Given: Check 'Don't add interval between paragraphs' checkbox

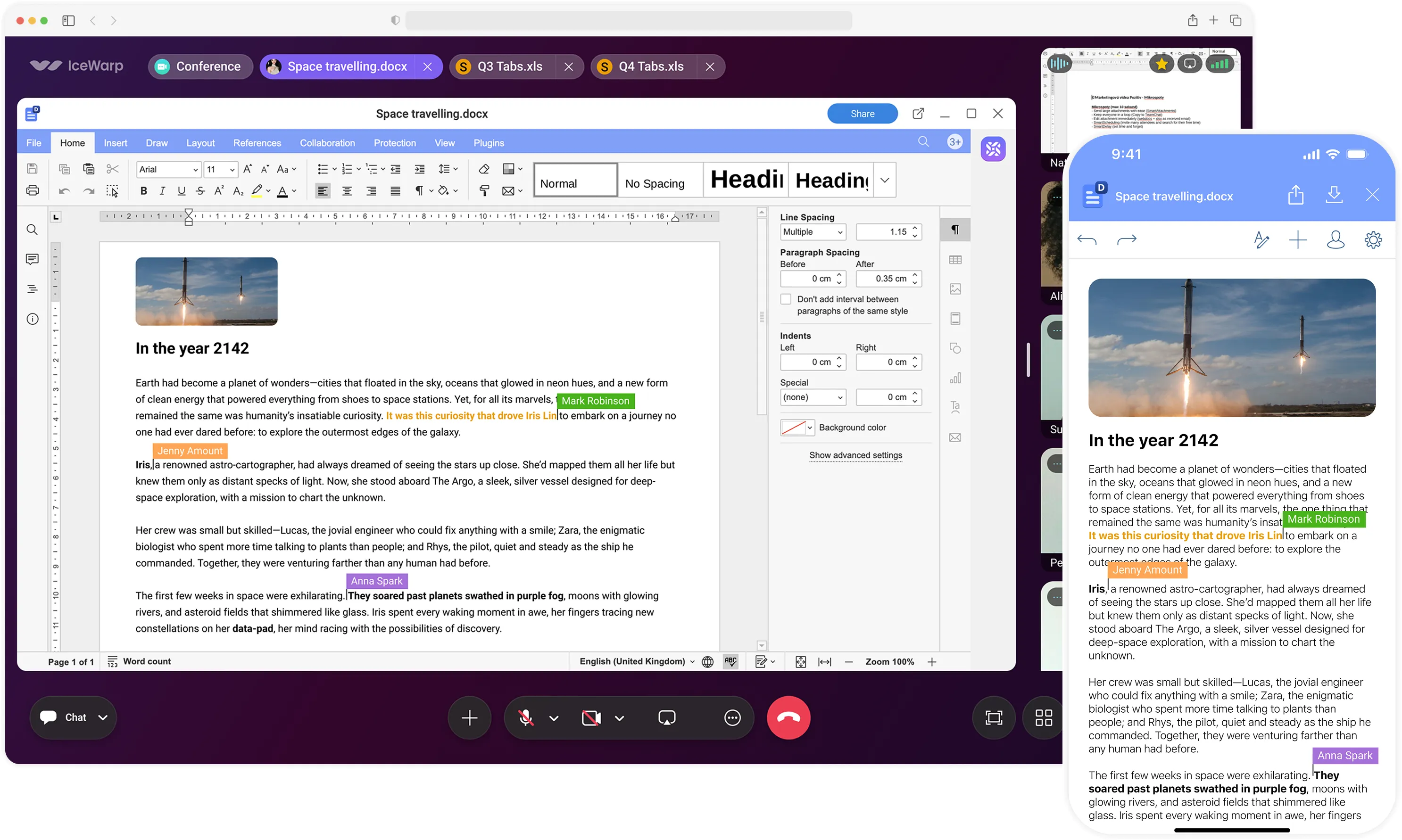Looking at the screenshot, I should (x=786, y=299).
